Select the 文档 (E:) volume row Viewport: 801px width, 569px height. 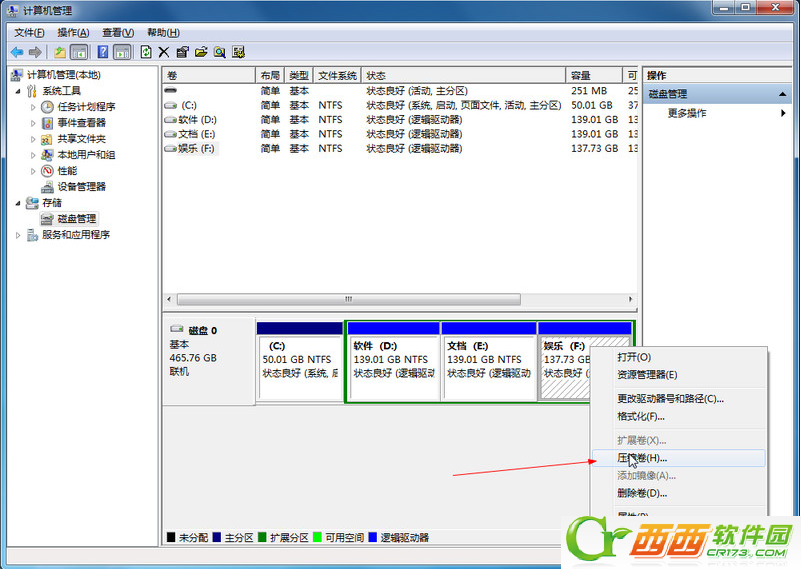(400, 134)
